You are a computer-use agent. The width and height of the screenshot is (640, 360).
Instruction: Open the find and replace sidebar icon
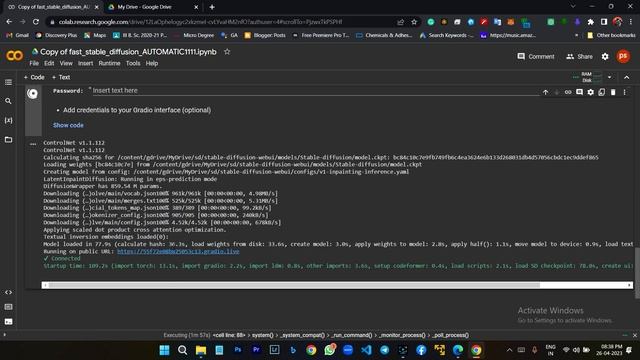click(x=8, y=101)
